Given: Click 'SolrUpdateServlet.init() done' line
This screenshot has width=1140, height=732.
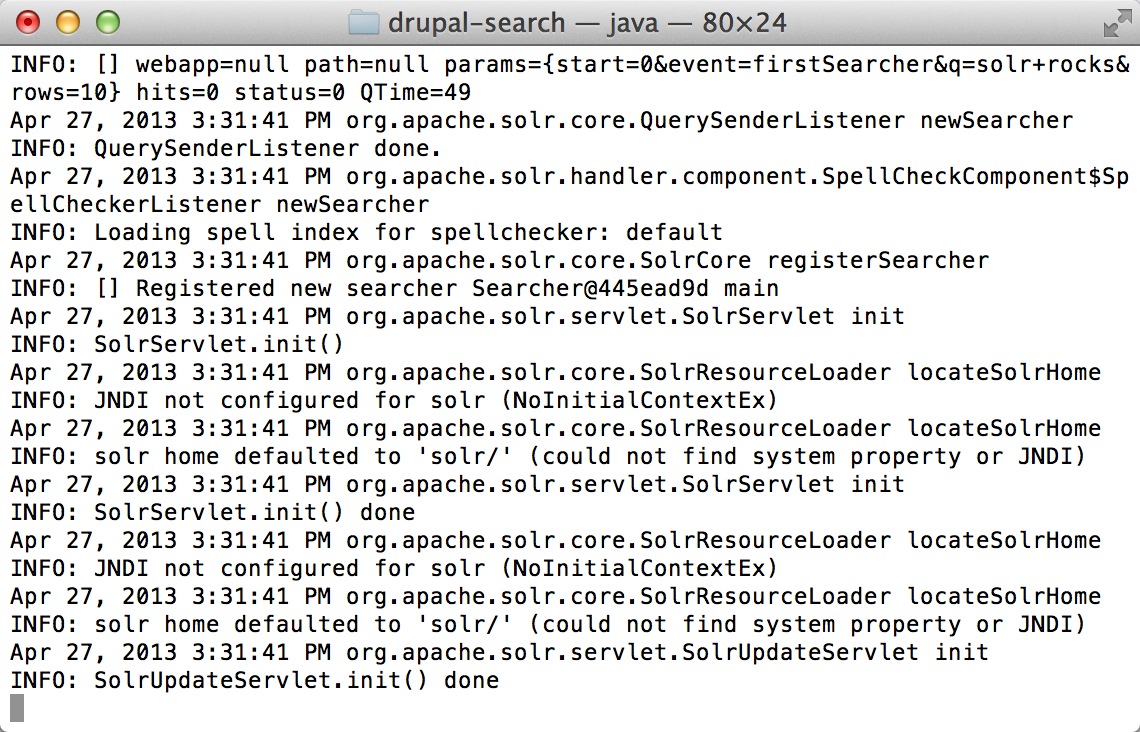Looking at the screenshot, I should point(255,680).
